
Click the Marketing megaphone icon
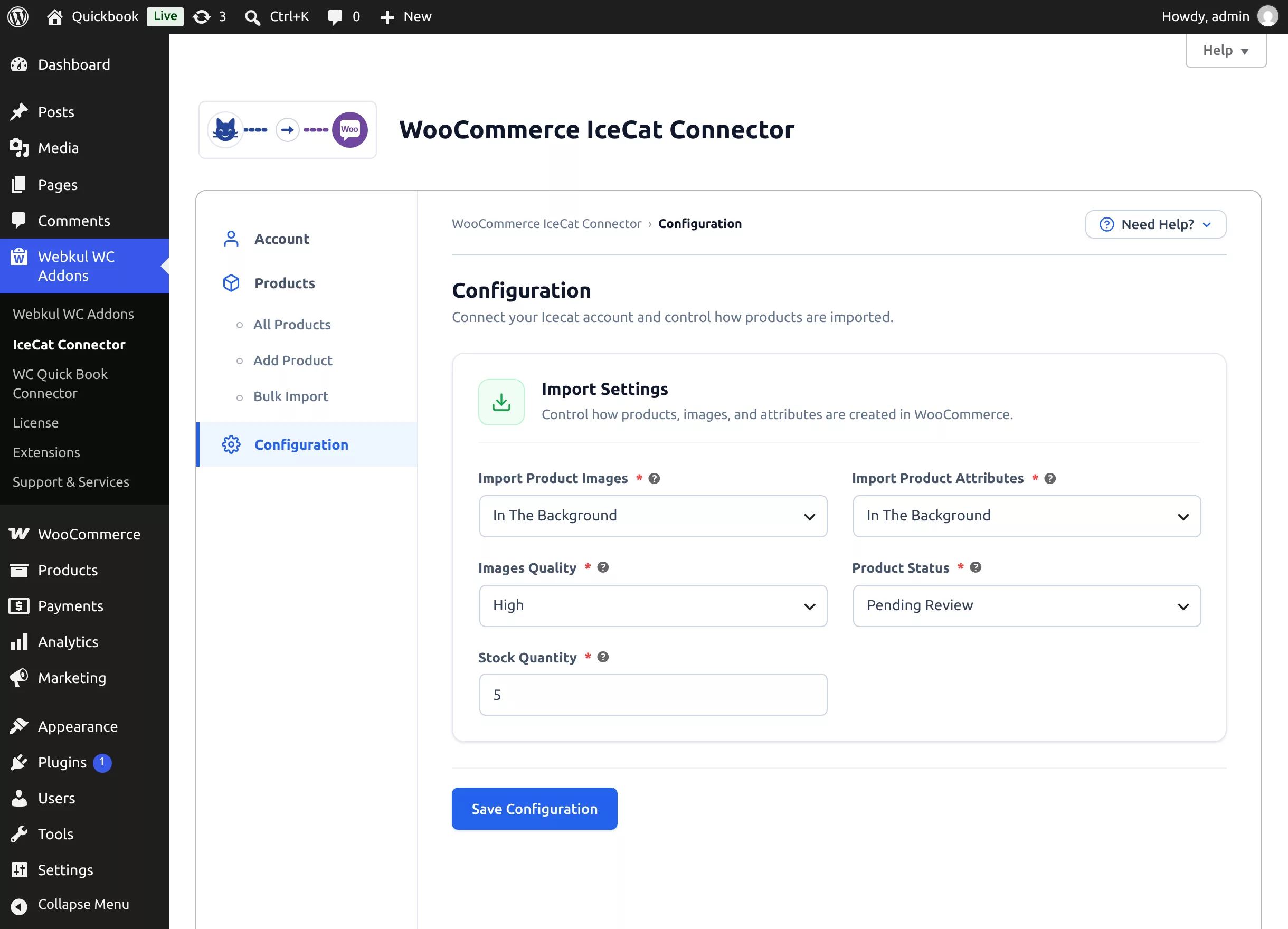pyautogui.click(x=19, y=677)
